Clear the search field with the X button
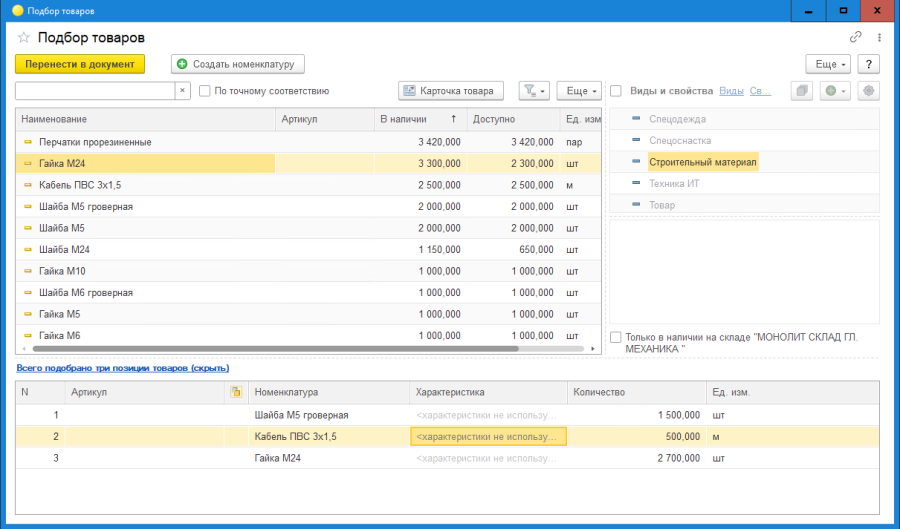This screenshot has width=900, height=529. pyautogui.click(x=182, y=91)
